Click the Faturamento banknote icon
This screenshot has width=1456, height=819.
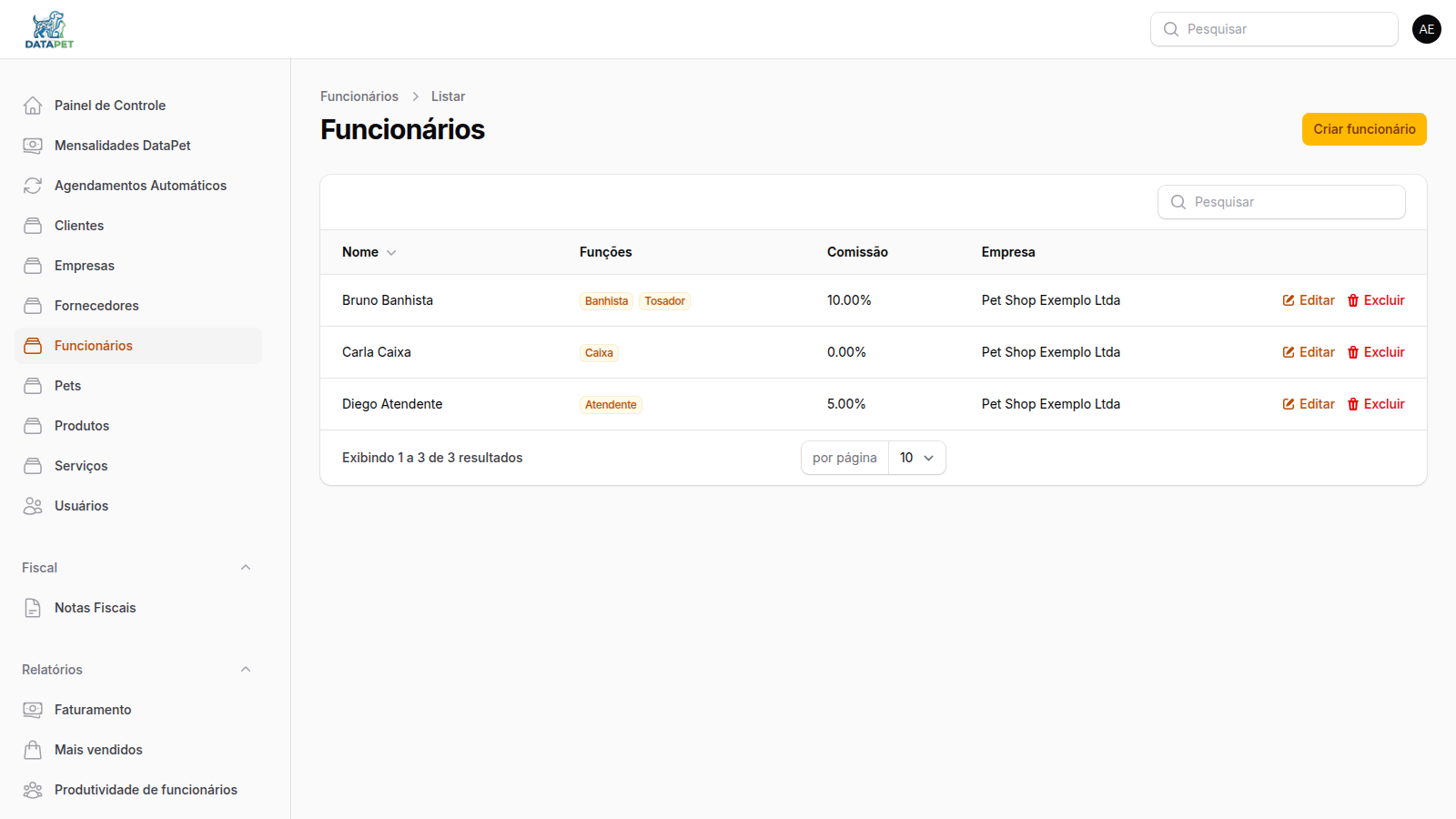pos(33,710)
